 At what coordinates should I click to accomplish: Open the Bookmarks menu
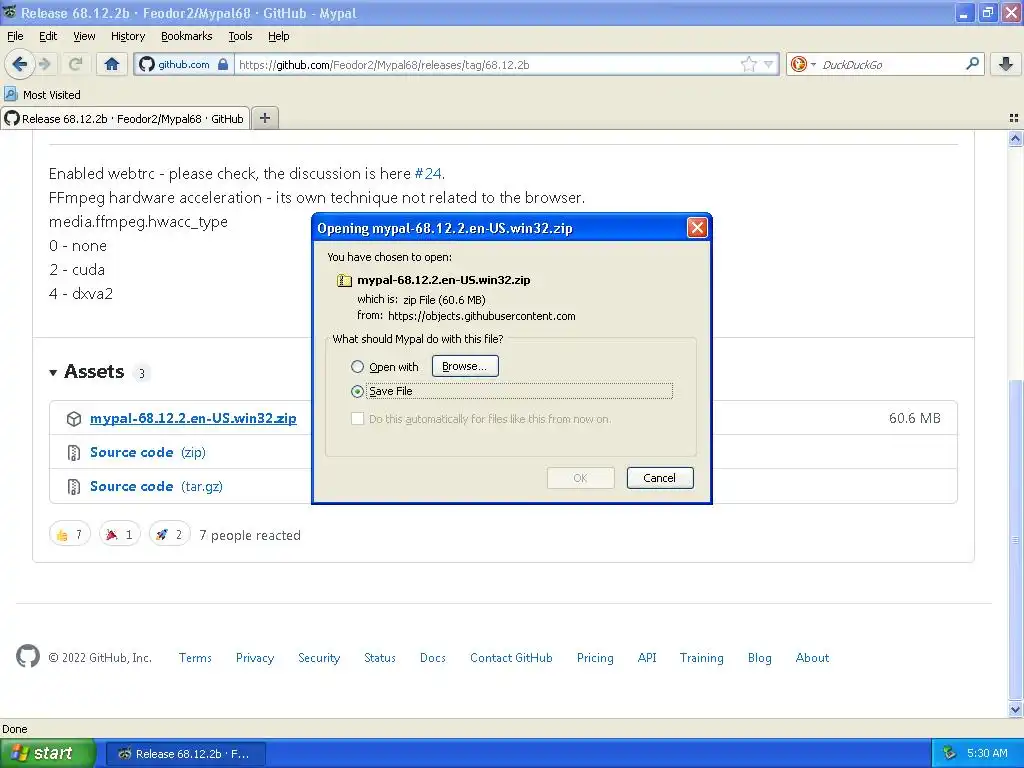pos(187,36)
